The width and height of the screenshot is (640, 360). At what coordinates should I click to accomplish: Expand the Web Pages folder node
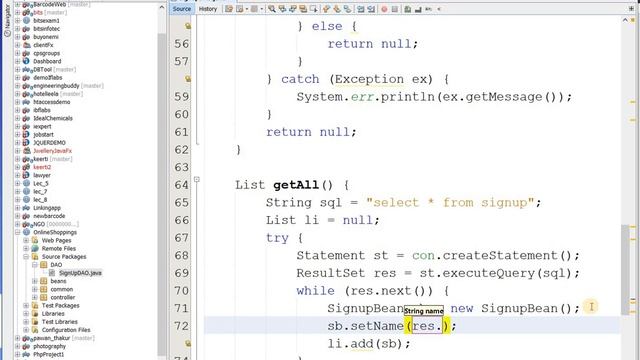tap(26, 240)
